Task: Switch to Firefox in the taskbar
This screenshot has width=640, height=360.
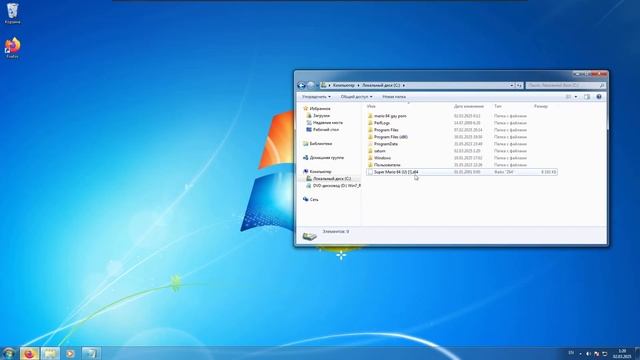Action: (29, 353)
